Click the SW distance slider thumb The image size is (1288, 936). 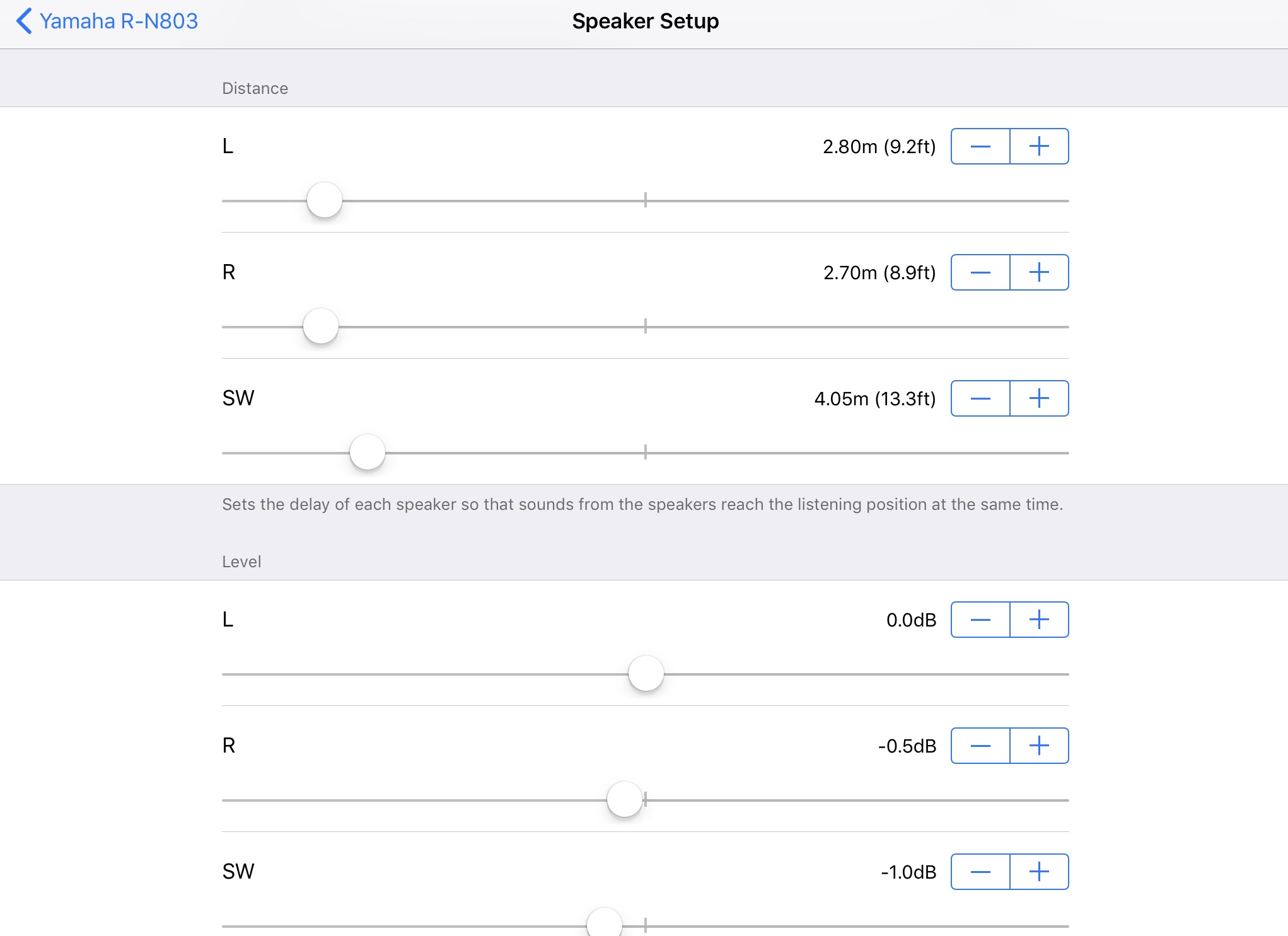point(368,453)
